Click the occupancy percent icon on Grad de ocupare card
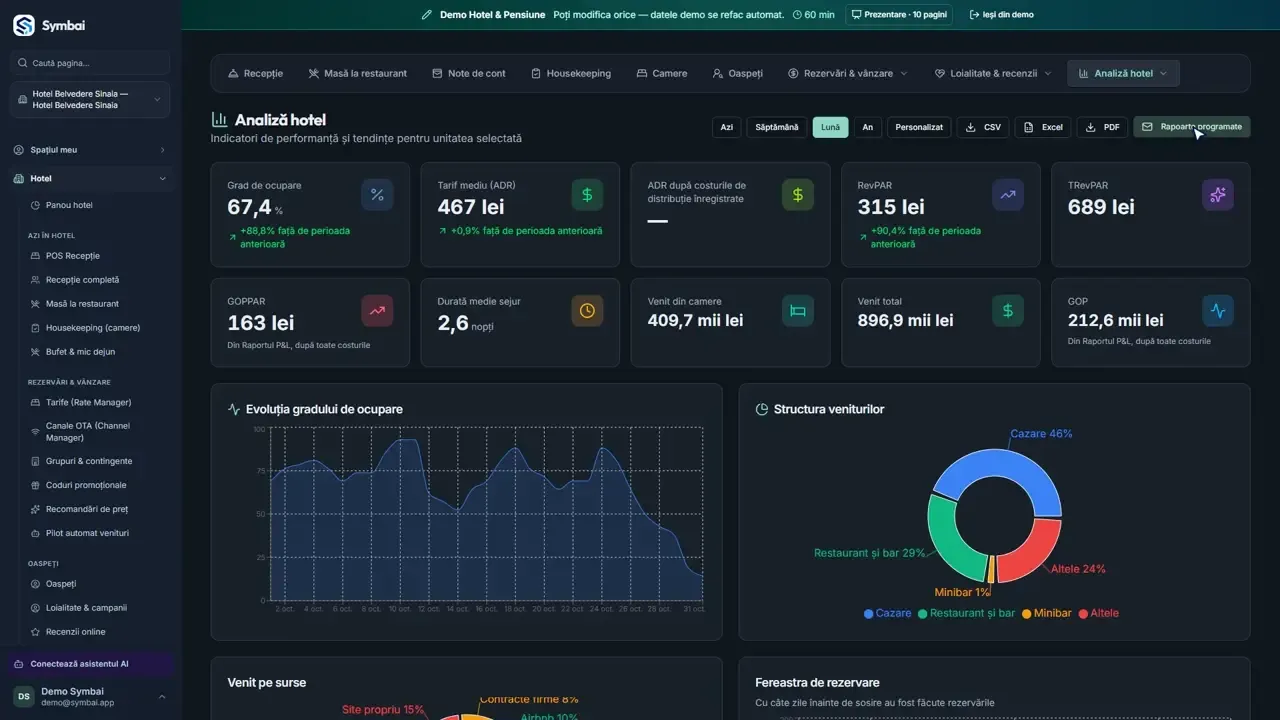 point(377,195)
